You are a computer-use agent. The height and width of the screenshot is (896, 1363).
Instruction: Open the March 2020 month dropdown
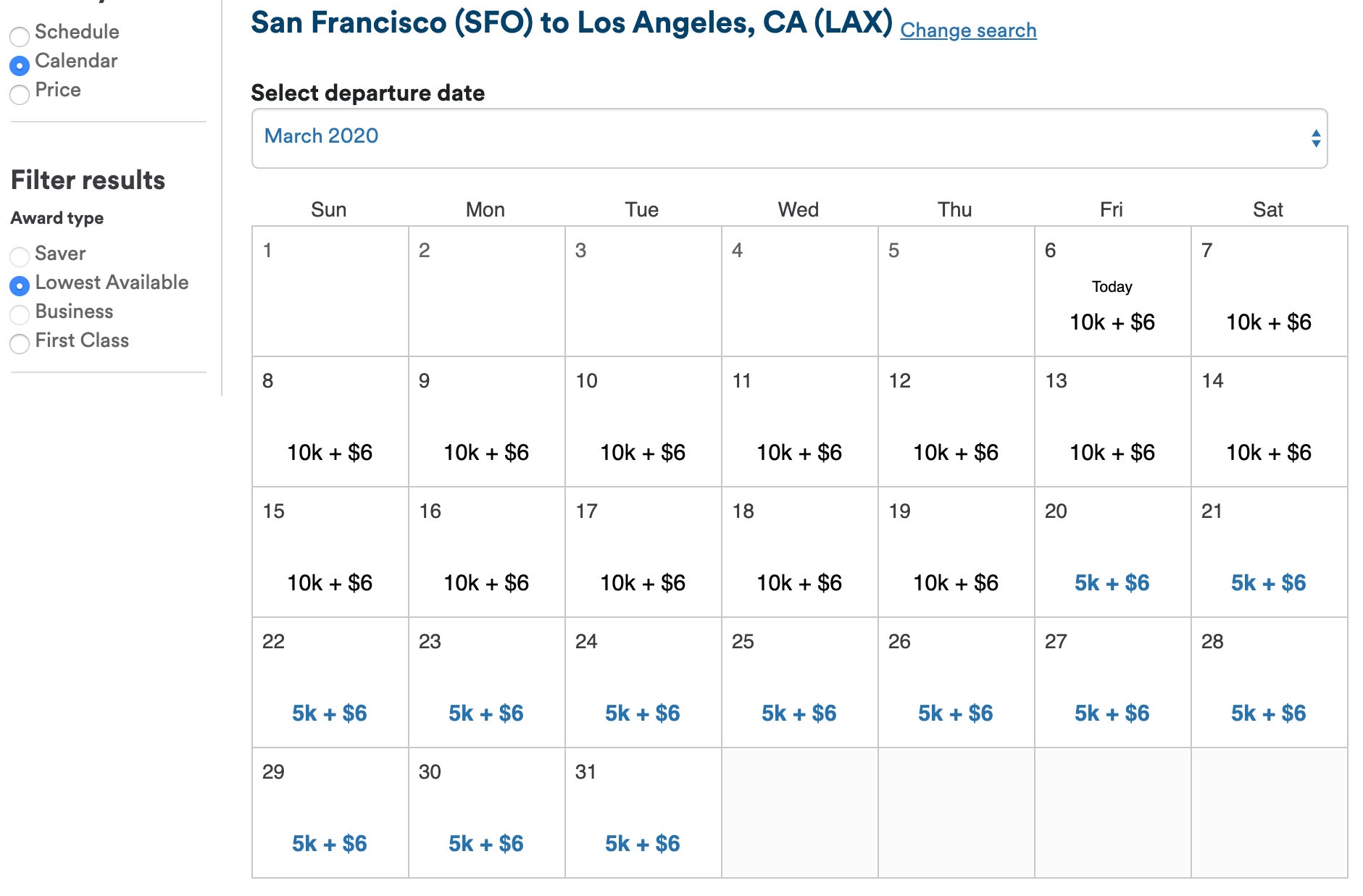click(788, 138)
